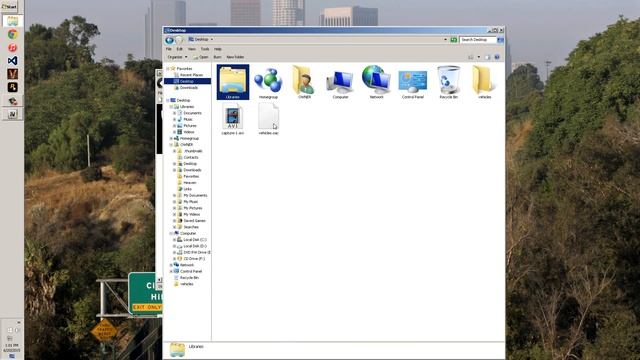Click the Back navigation arrow in Explorer
The width and height of the screenshot is (640, 360).
[169, 40]
